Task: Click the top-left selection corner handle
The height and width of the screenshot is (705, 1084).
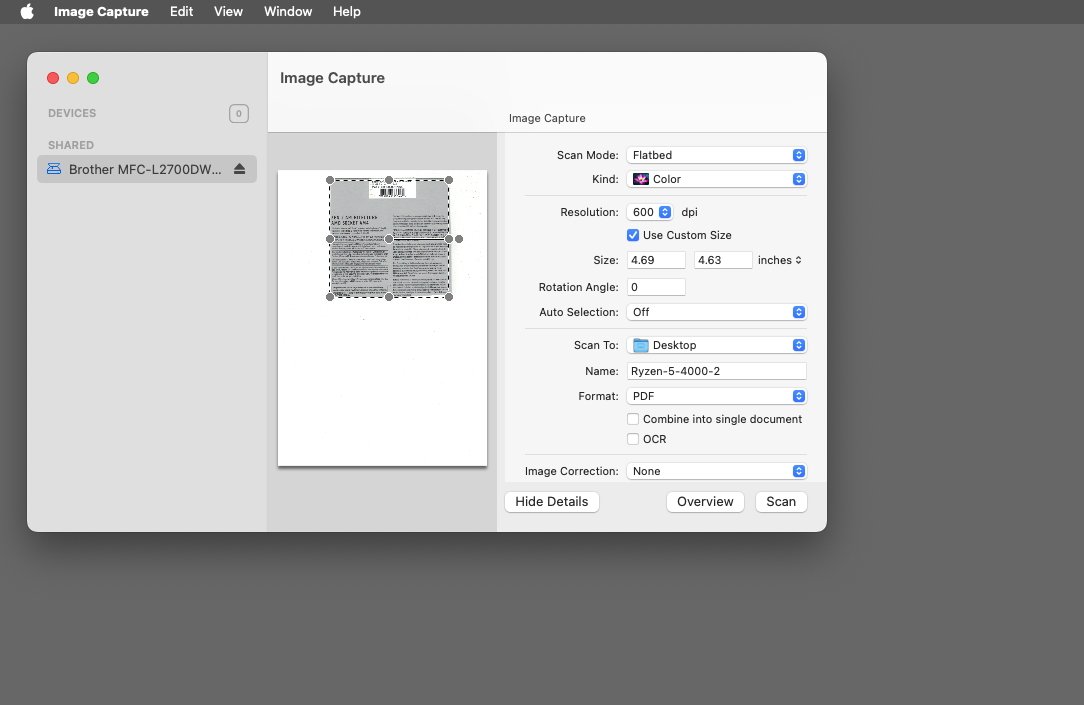Action: (330, 180)
